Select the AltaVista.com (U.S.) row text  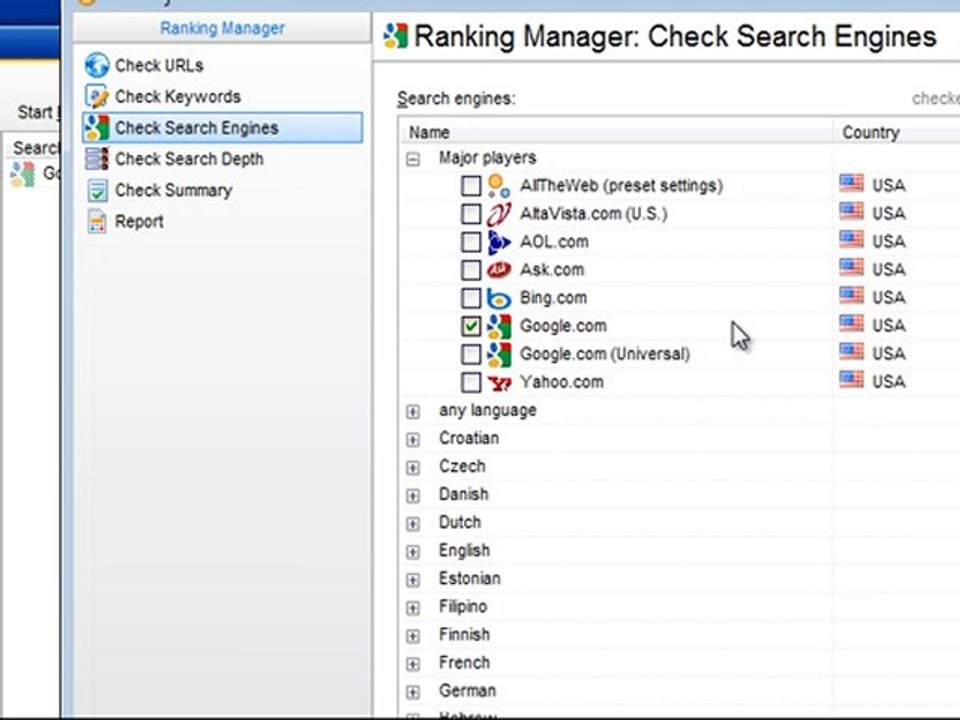click(x=593, y=214)
